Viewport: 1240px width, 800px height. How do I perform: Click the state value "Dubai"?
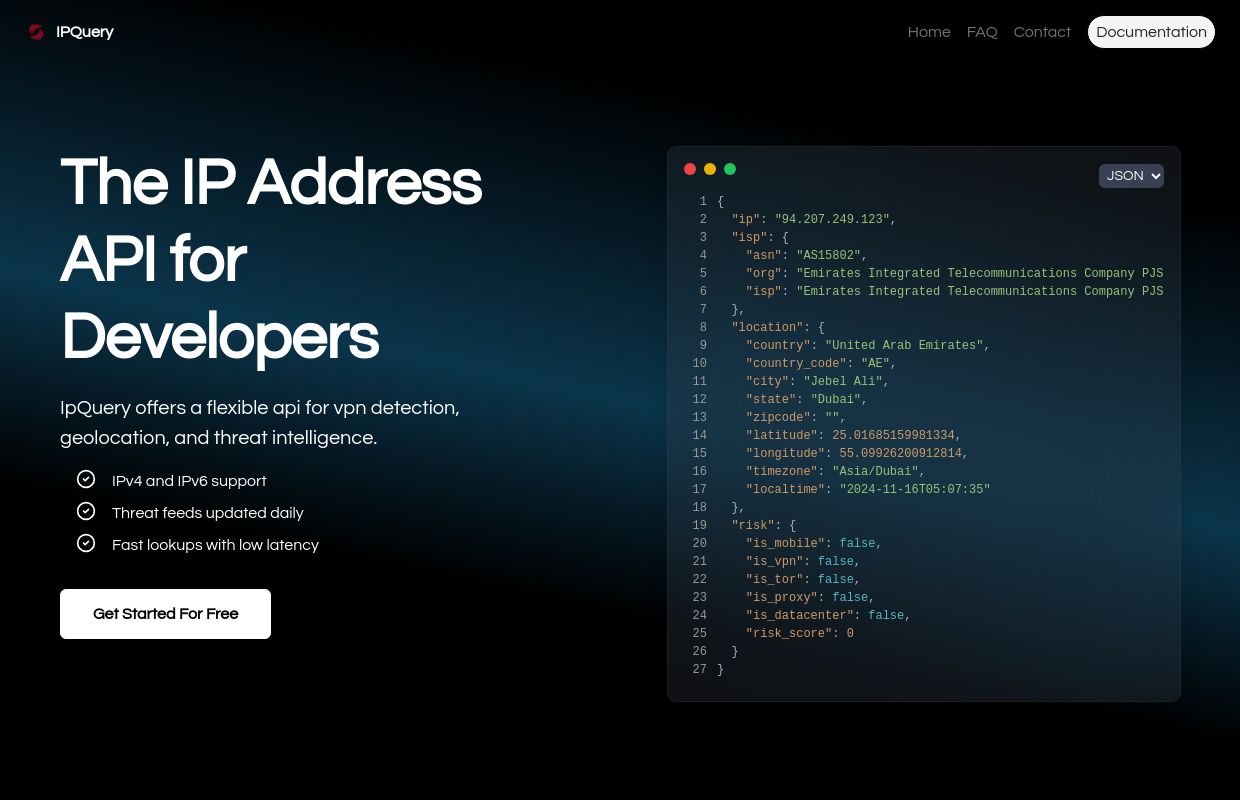[836, 400]
